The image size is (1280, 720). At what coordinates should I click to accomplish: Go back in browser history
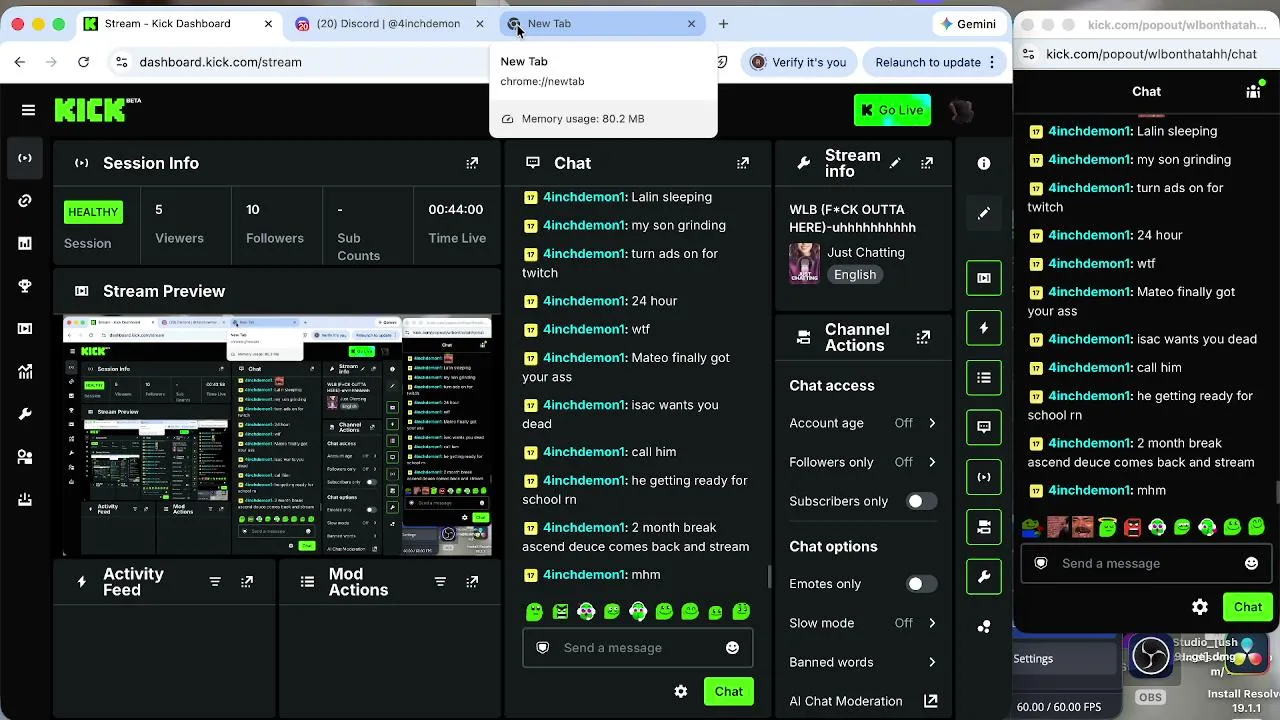point(20,62)
